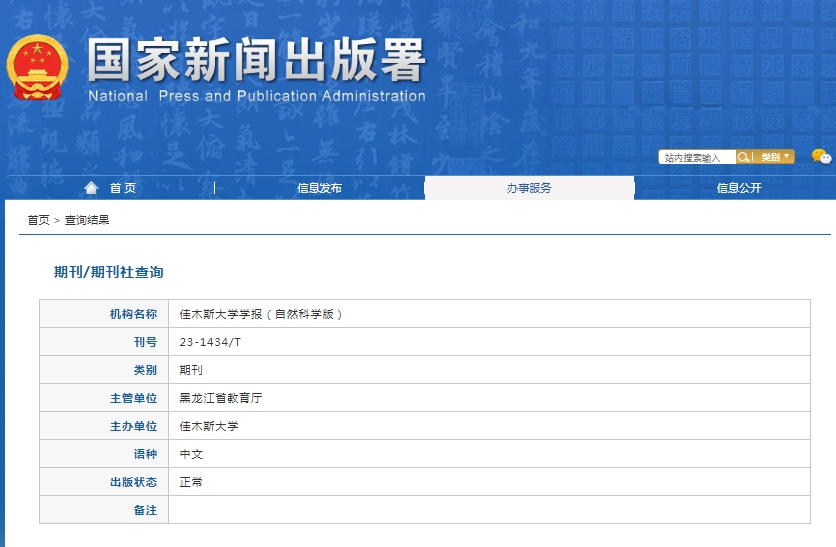Click the national emblem logo
This screenshot has height=547, width=836.
click(x=37, y=68)
